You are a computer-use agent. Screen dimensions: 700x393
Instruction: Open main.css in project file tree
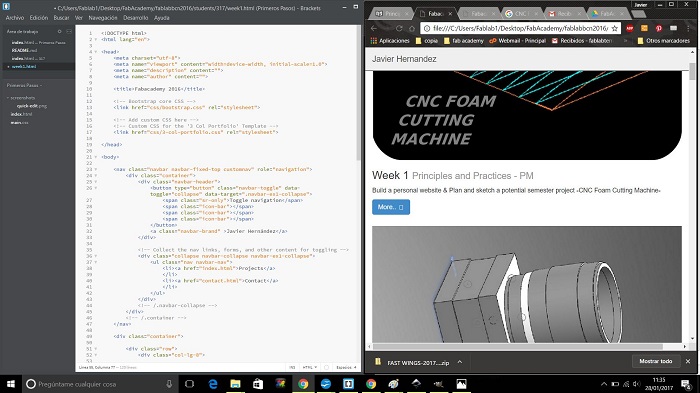20,123
